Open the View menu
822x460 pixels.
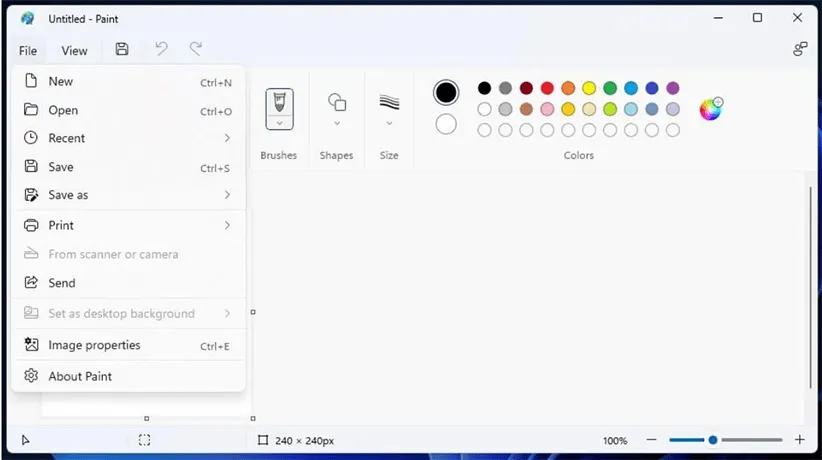tap(74, 51)
